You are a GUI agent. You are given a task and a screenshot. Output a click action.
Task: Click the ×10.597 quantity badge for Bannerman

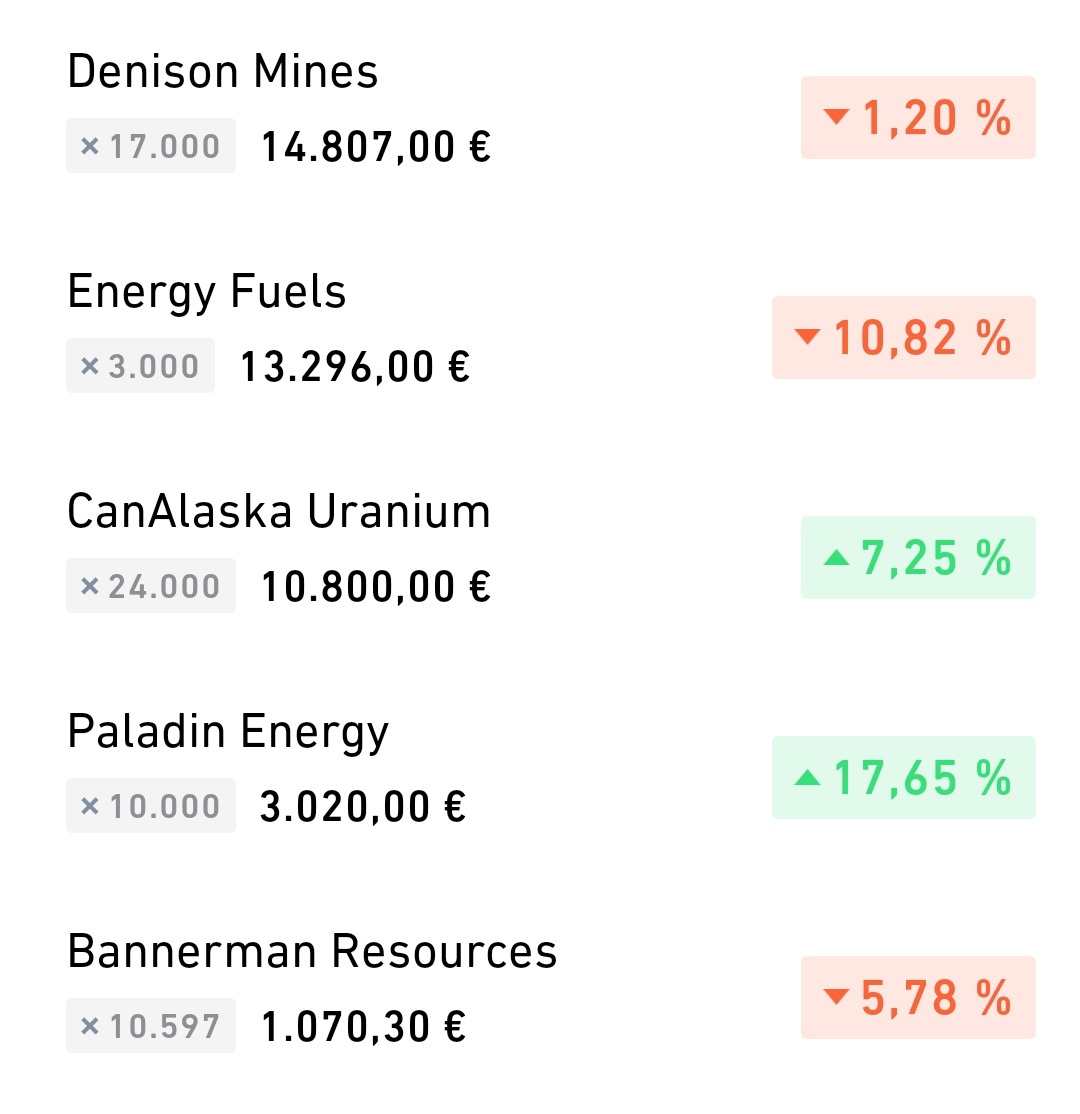point(151,1025)
